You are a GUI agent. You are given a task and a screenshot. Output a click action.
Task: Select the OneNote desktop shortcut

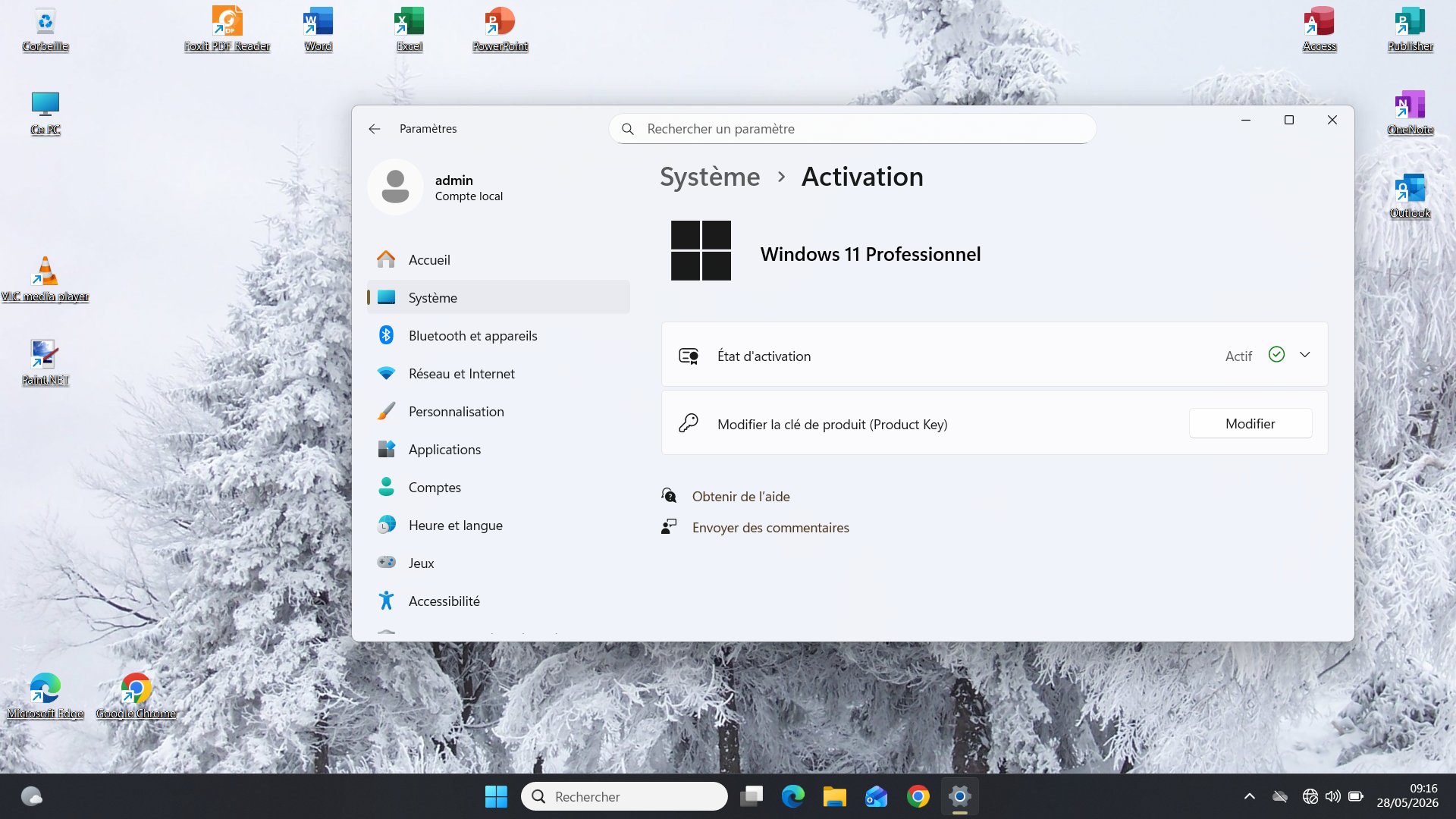(1410, 114)
